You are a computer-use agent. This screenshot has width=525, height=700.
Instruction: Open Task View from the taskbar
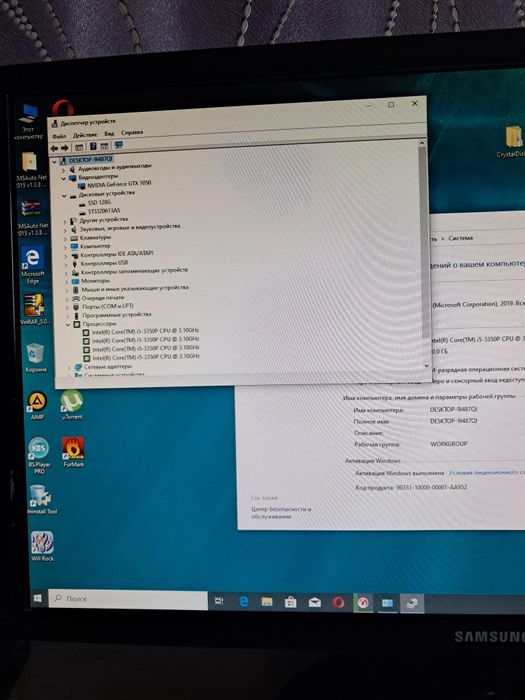(219, 601)
